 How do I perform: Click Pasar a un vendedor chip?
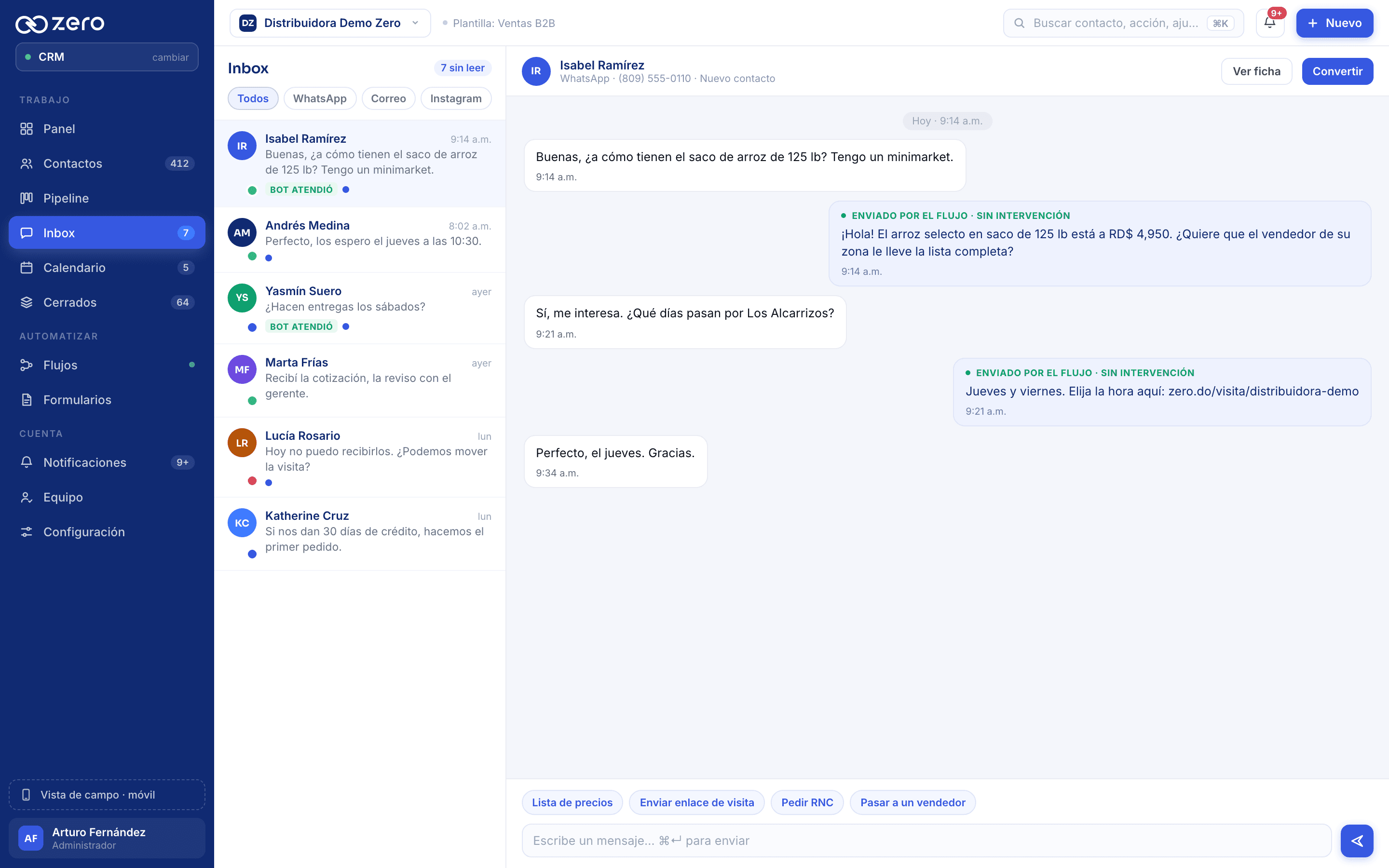[912, 802]
